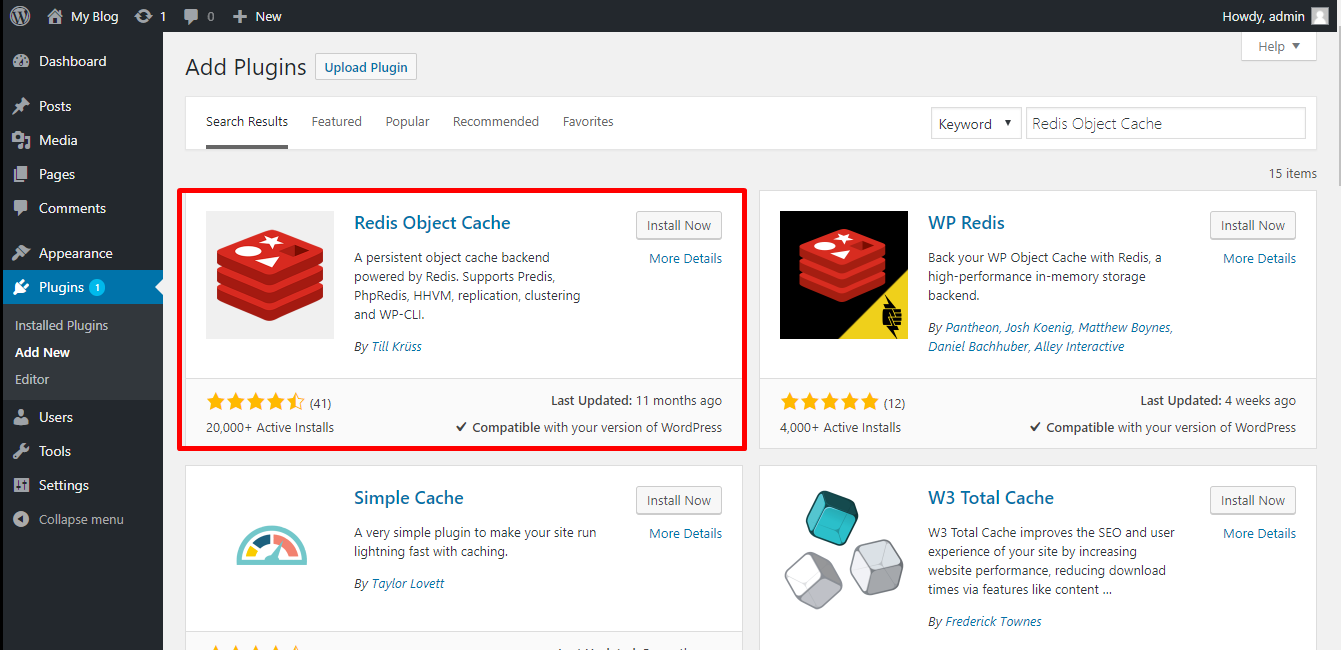Click the plugin search input field

pos(1165,124)
